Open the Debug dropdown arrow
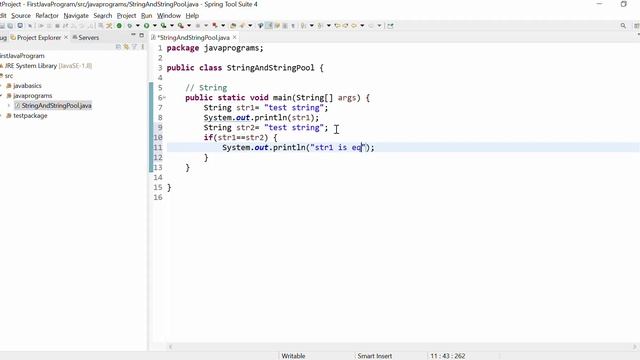640x360 pixels. pos(138,26)
